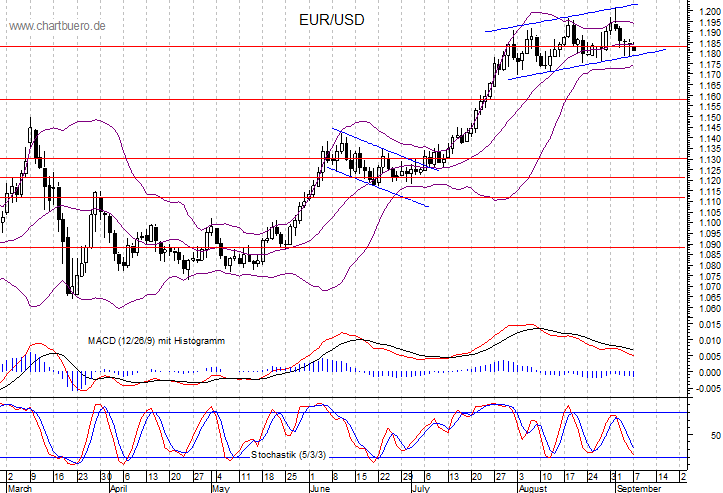Click the 1.130 price axis label
Viewport: 723px width, 493px height.
(x=710, y=160)
